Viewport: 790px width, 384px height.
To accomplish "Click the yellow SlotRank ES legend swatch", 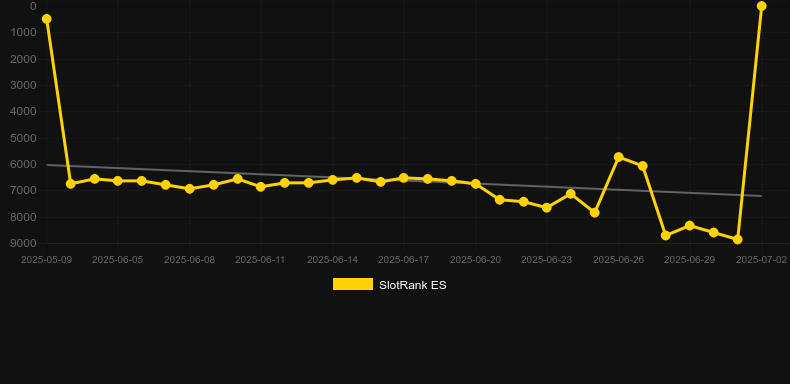I will (353, 284).
